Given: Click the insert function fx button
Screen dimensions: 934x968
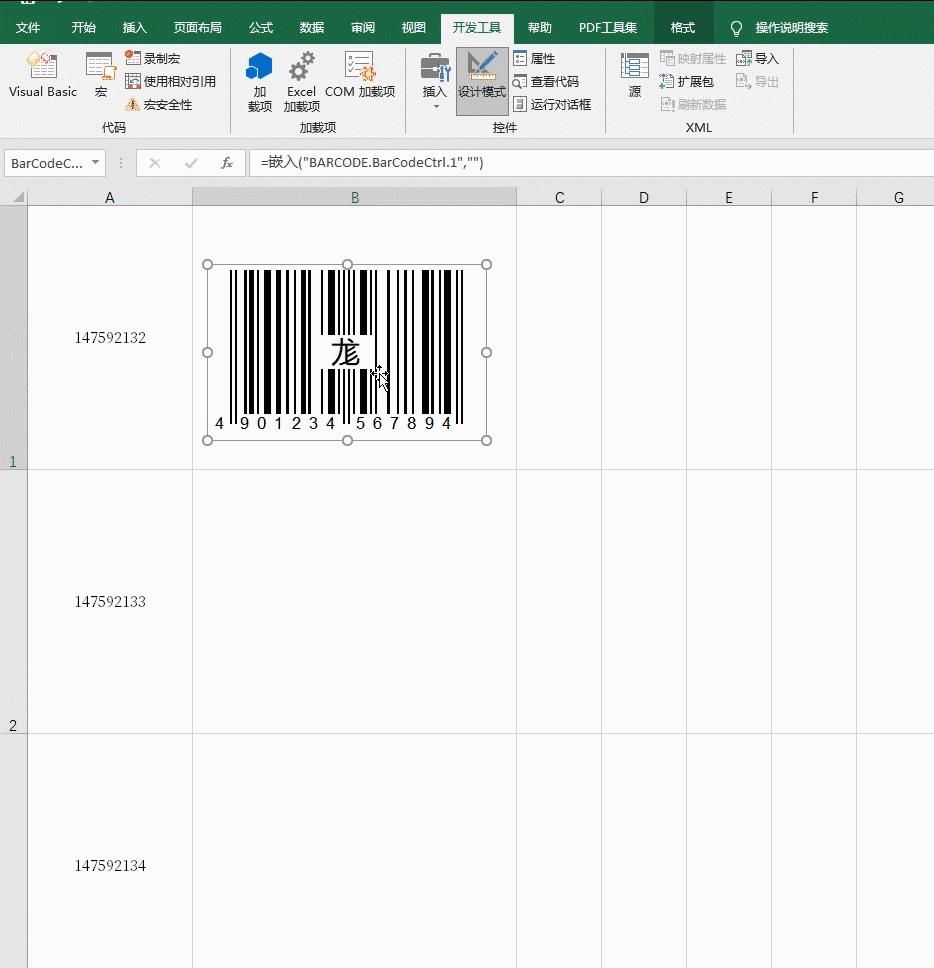Looking at the screenshot, I should click(x=227, y=163).
